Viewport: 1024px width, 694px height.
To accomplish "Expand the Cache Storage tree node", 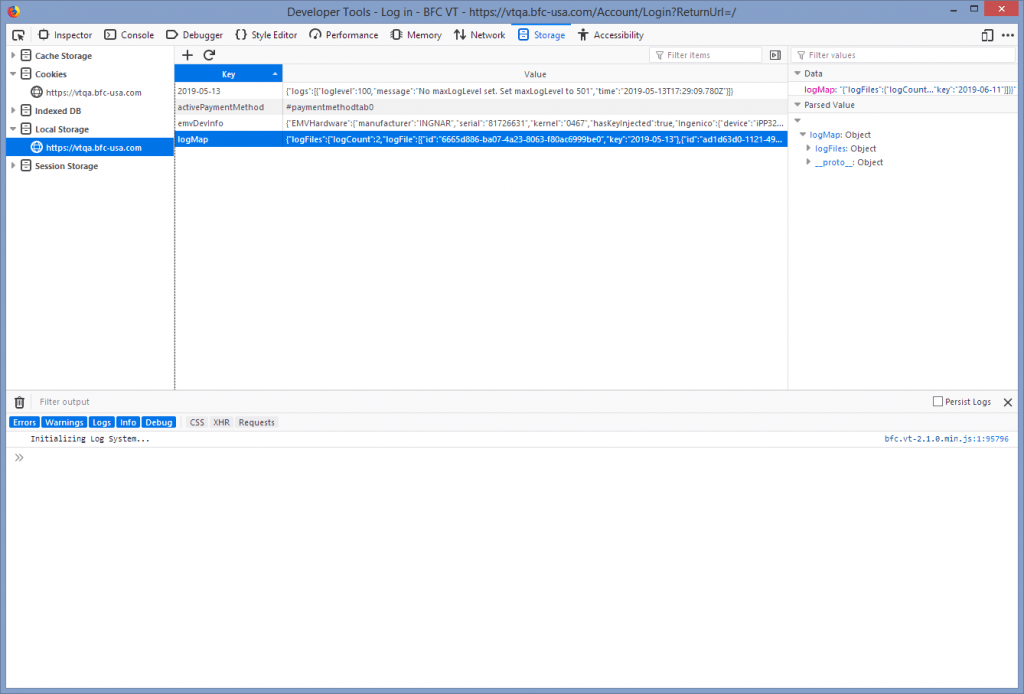I will tap(13, 55).
